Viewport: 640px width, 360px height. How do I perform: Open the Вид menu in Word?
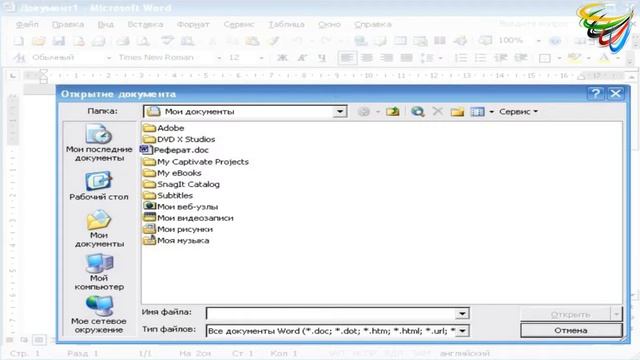pos(106,24)
